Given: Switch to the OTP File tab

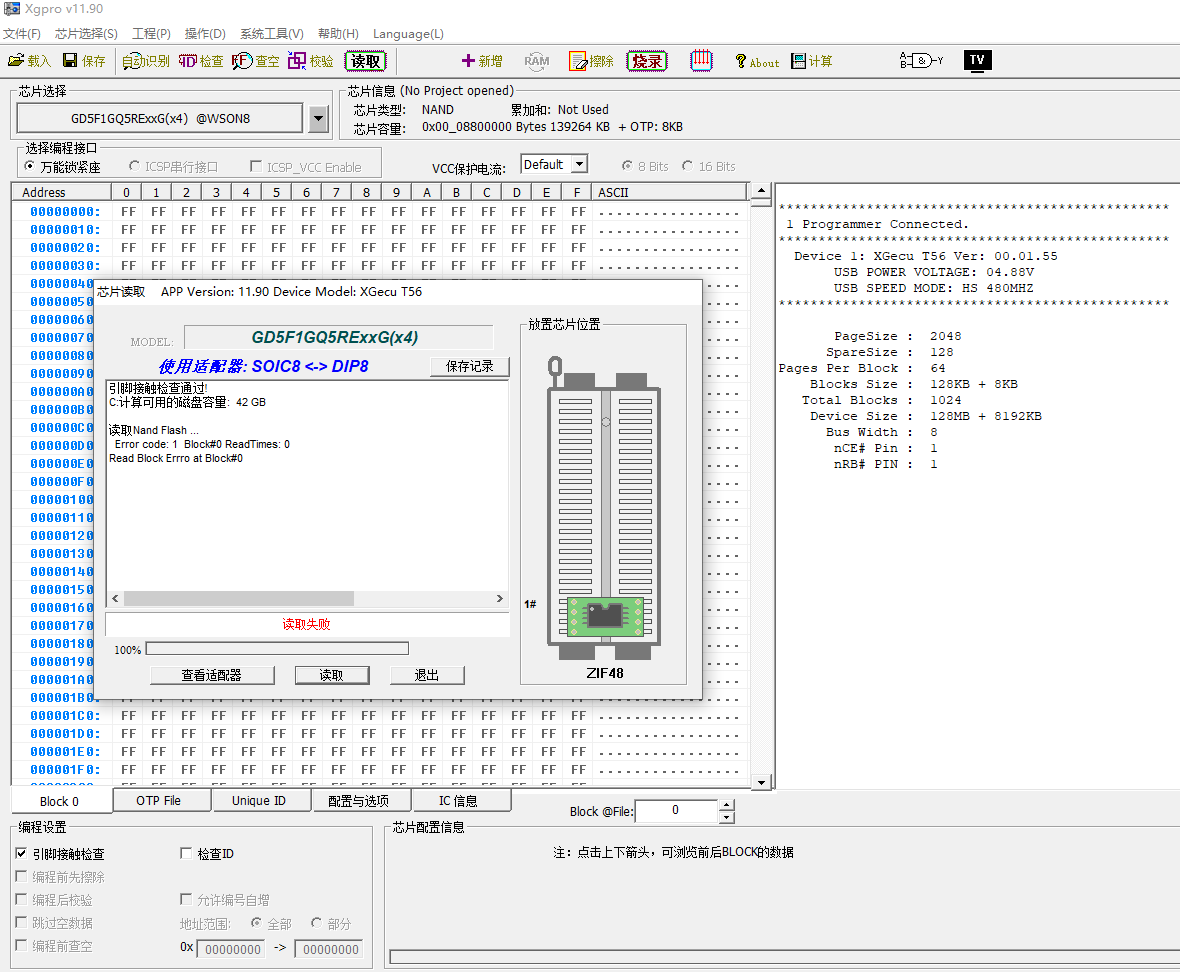Looking at the screenshot, I should pyautogui.click(x=159, y=800).
